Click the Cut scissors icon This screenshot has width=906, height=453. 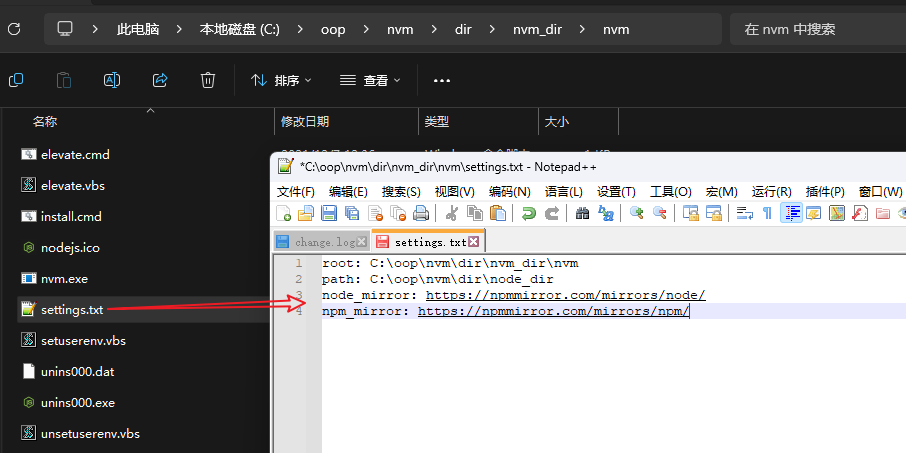452,213
